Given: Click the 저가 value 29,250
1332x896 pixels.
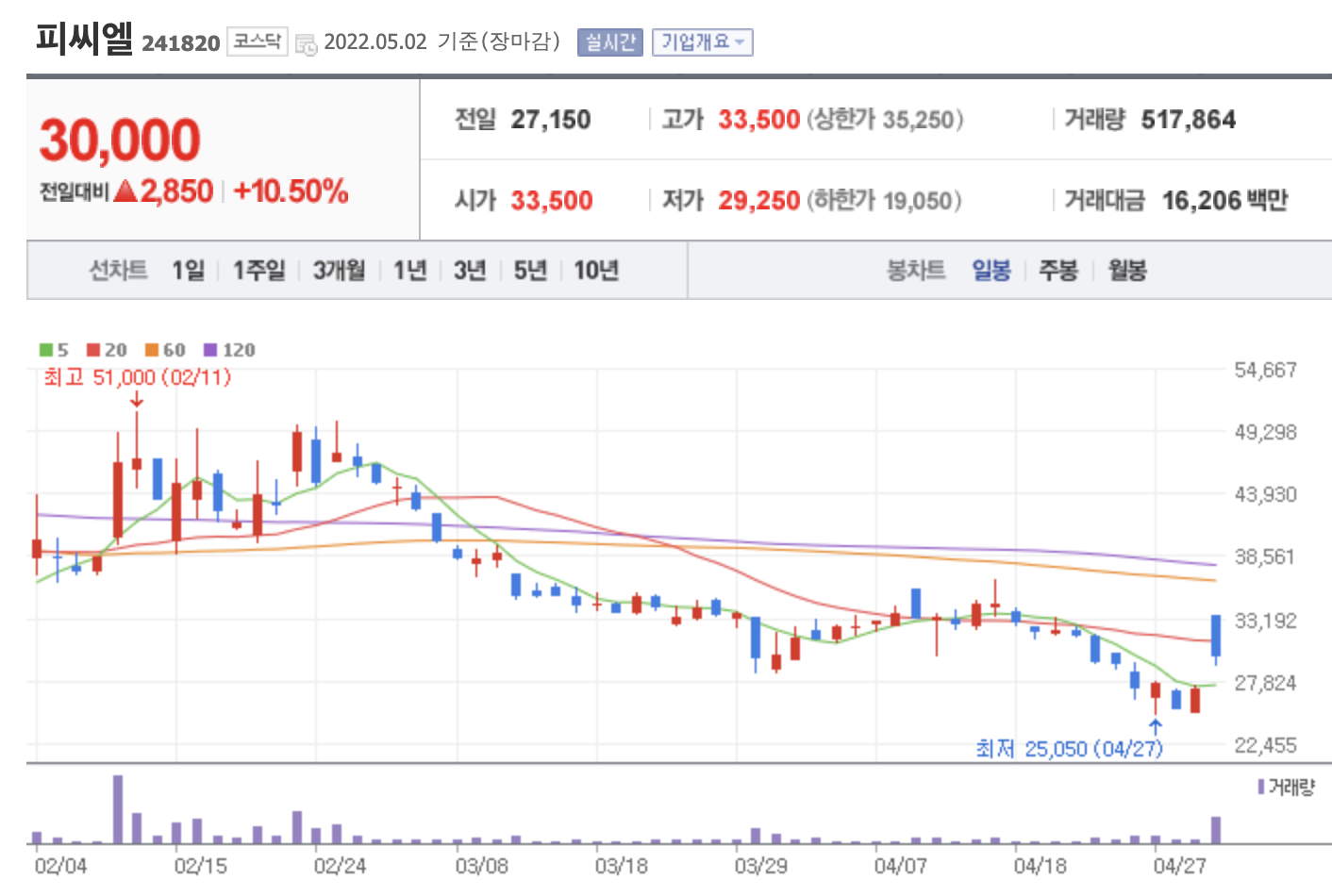Looking at the screenshot, I should tap(759, 201).
